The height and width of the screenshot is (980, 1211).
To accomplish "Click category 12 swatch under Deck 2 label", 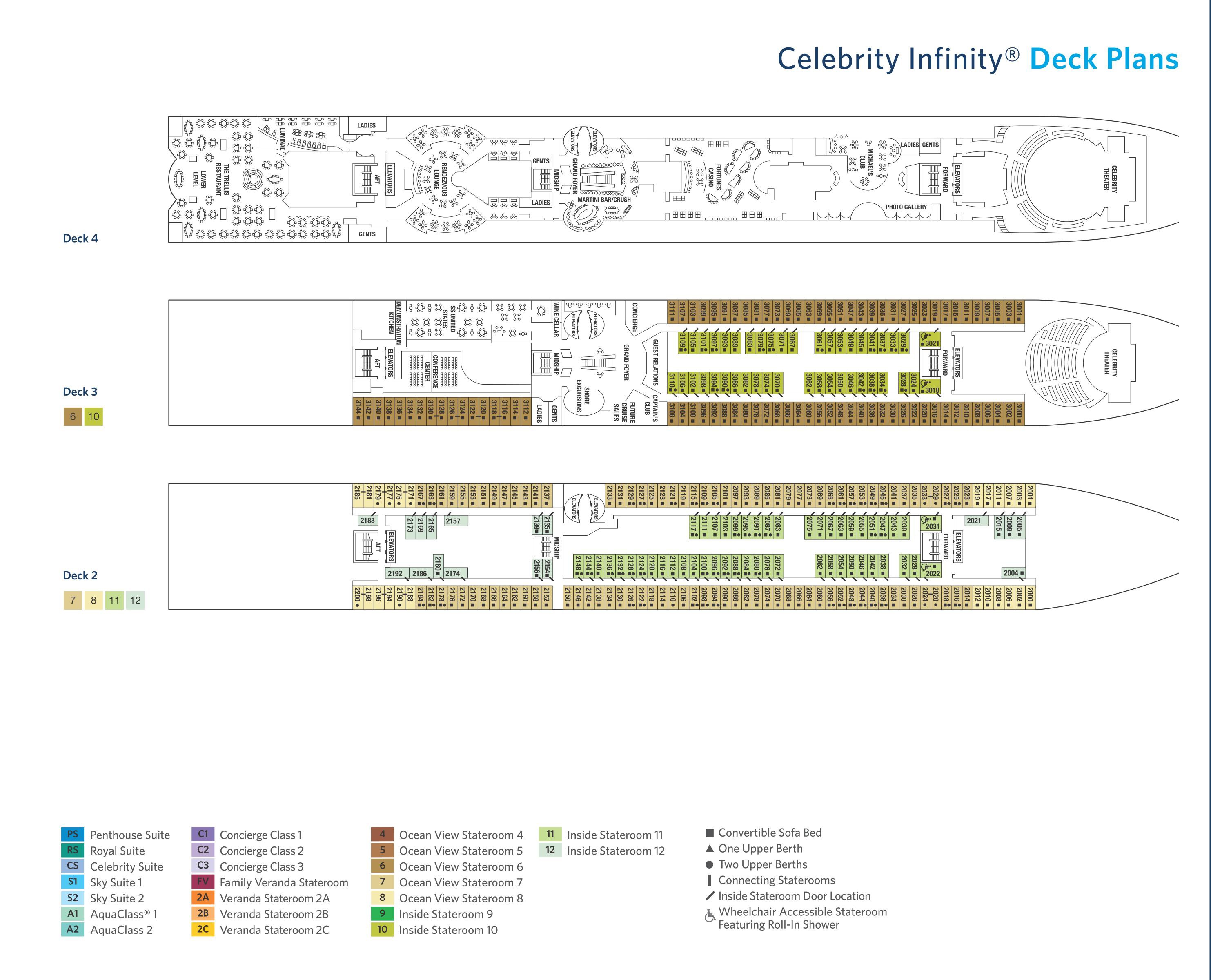I will (136, 600).
